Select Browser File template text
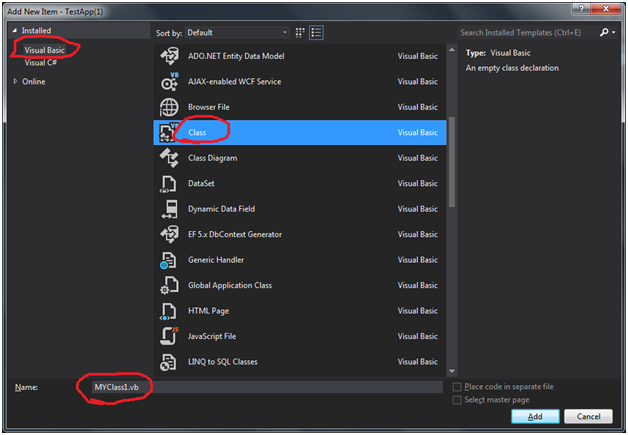Viewport: 628px width, 435px height. [209, 107]
